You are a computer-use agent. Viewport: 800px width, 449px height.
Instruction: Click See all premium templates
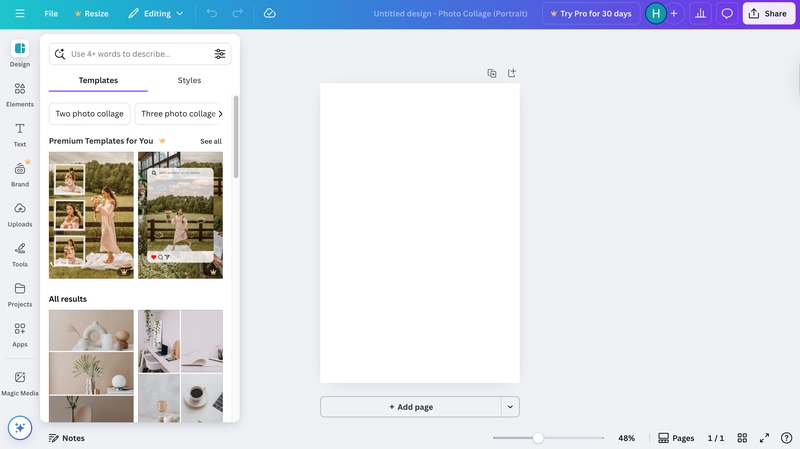coord(211,141)
